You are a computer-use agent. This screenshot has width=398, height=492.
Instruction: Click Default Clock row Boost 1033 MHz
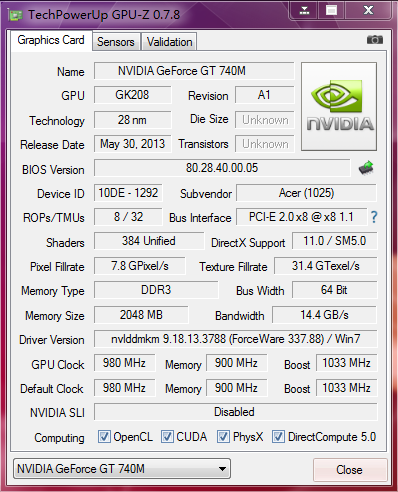click(x=346, y=388)
